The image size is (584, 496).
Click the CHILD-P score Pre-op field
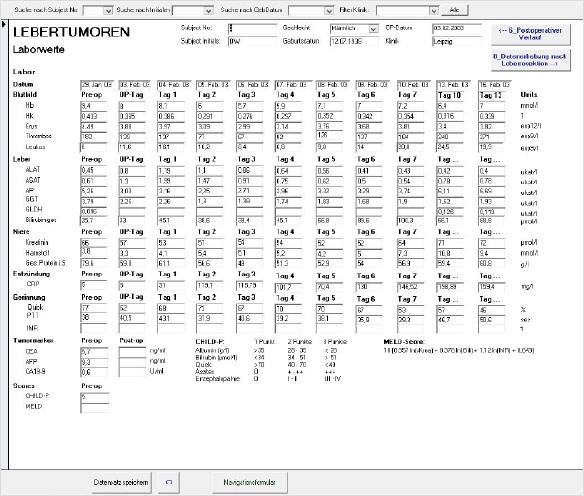pos(95,397)
